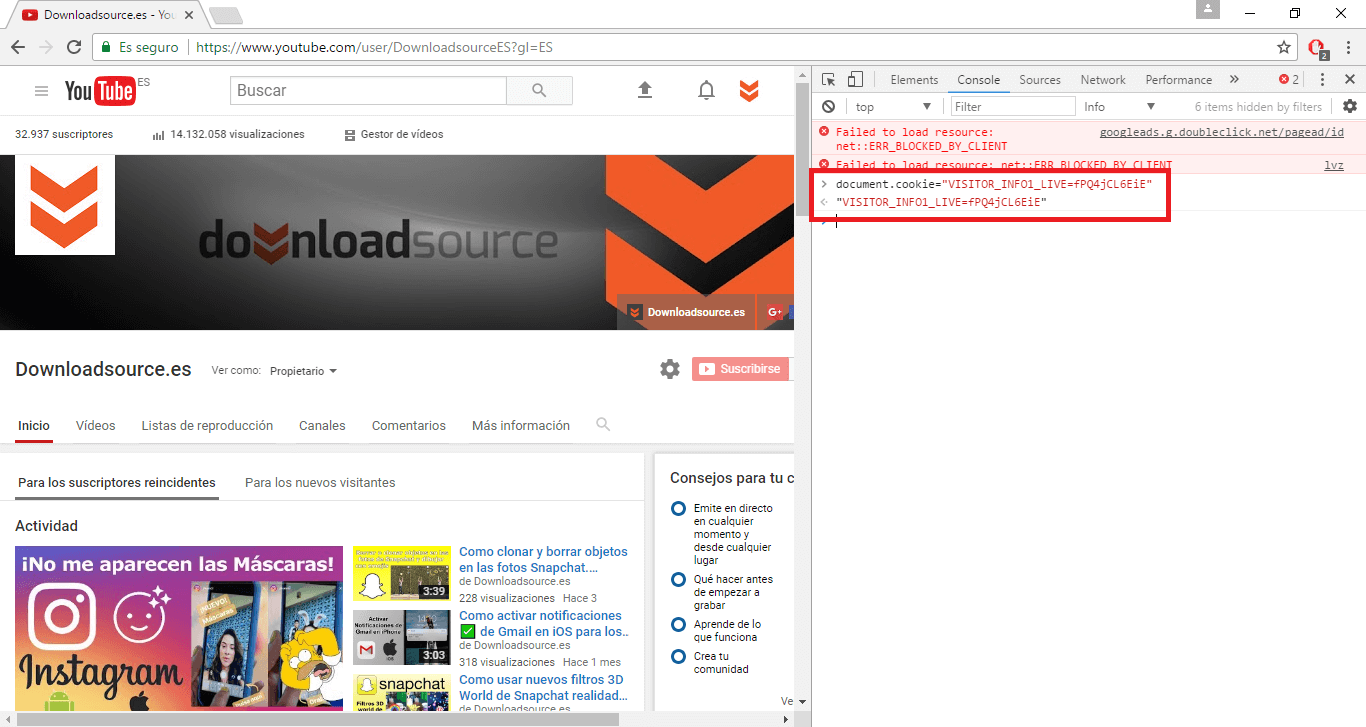Click the browser back arrow
The image size is (1366, 727).
[18, 47]
